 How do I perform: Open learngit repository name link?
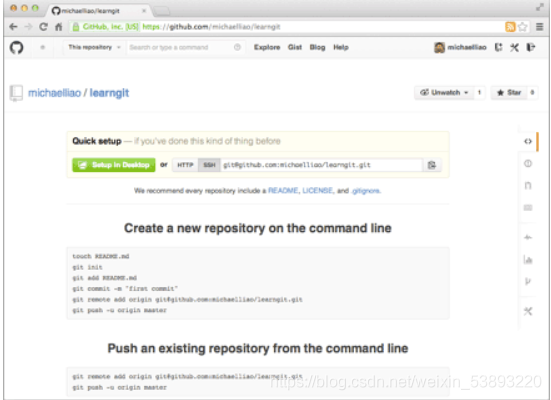tap(109, 93)
